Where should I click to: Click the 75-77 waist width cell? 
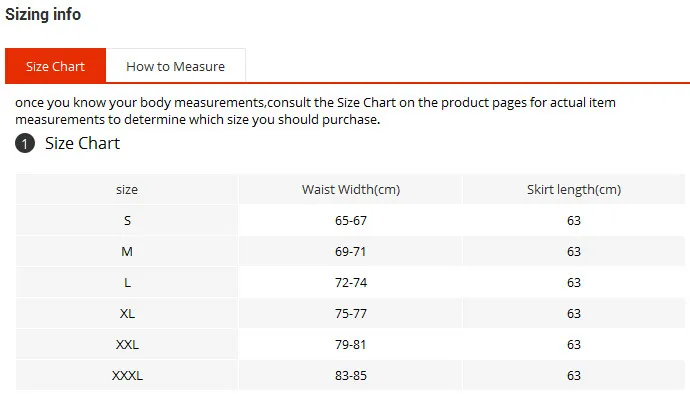tap(351, 313)
